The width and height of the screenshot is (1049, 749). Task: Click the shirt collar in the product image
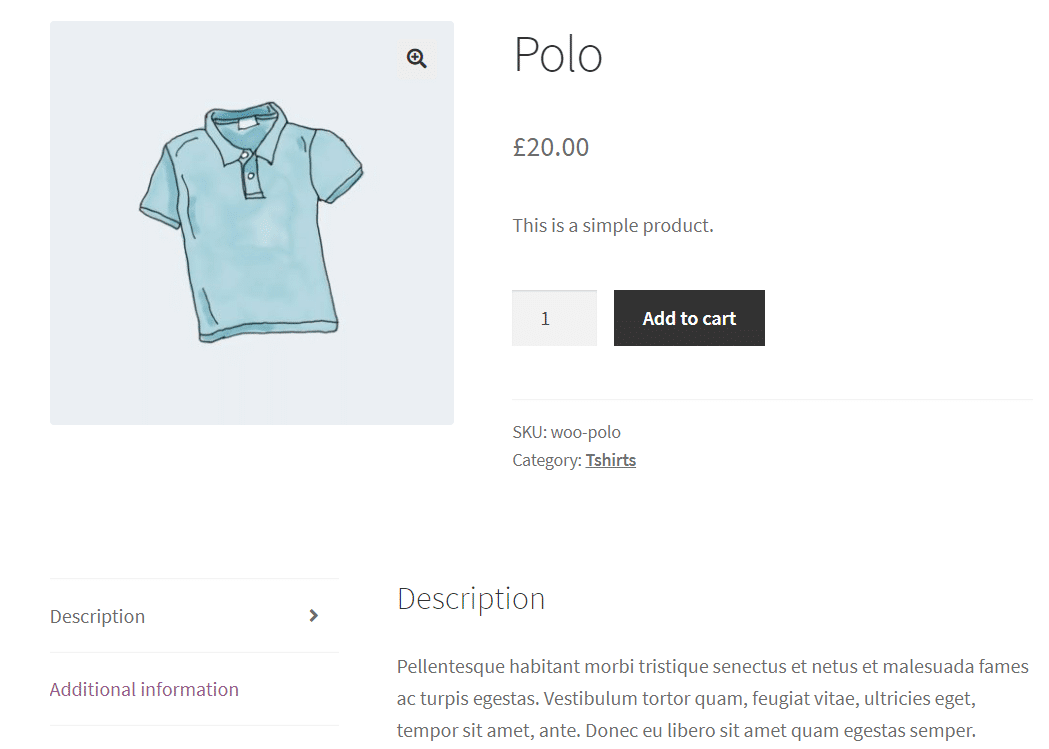248,132
